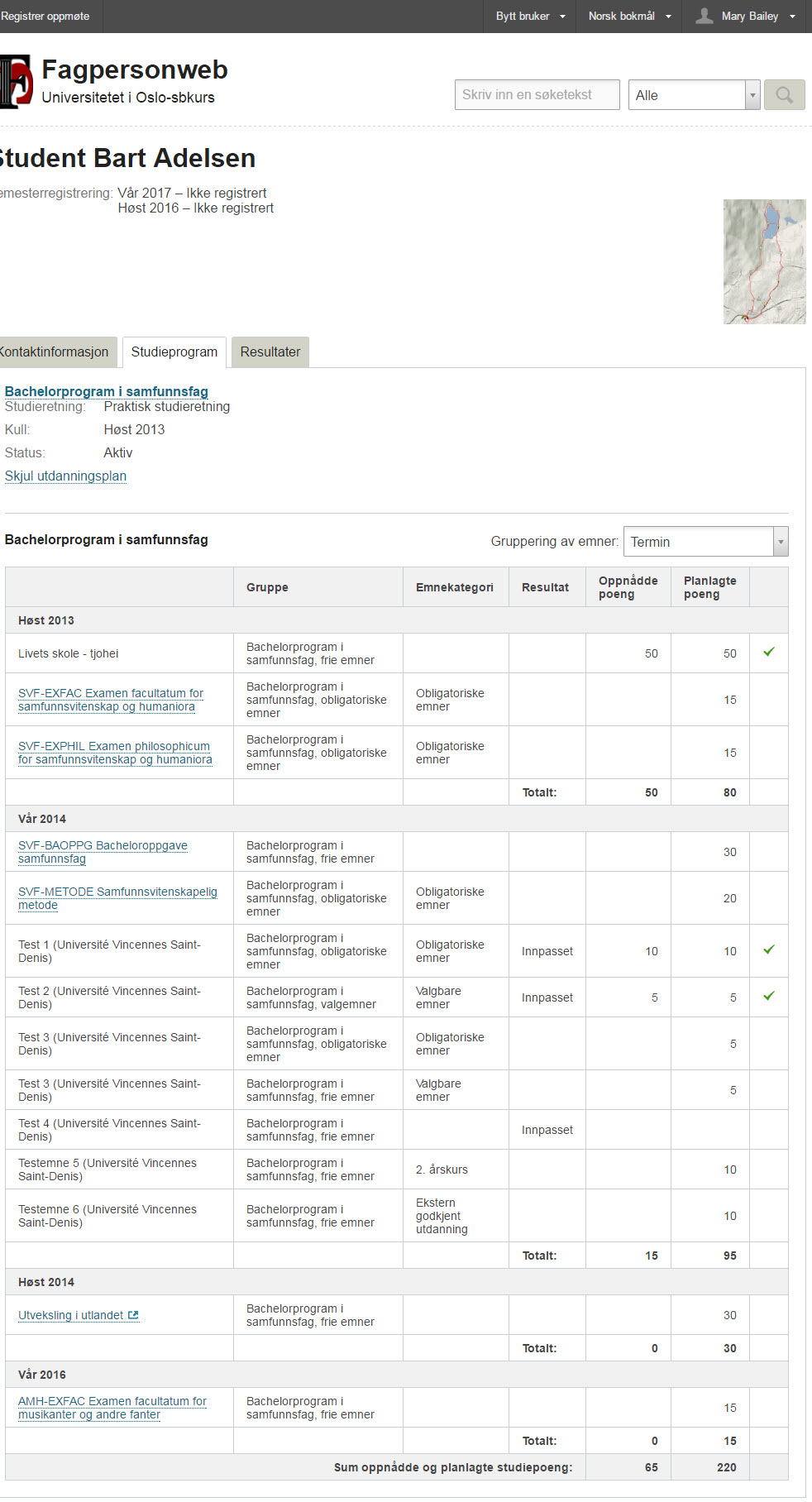Open the Norsk bokmål language dropdown
Screen dimensions: 812x1502
[x=629, y=16]
